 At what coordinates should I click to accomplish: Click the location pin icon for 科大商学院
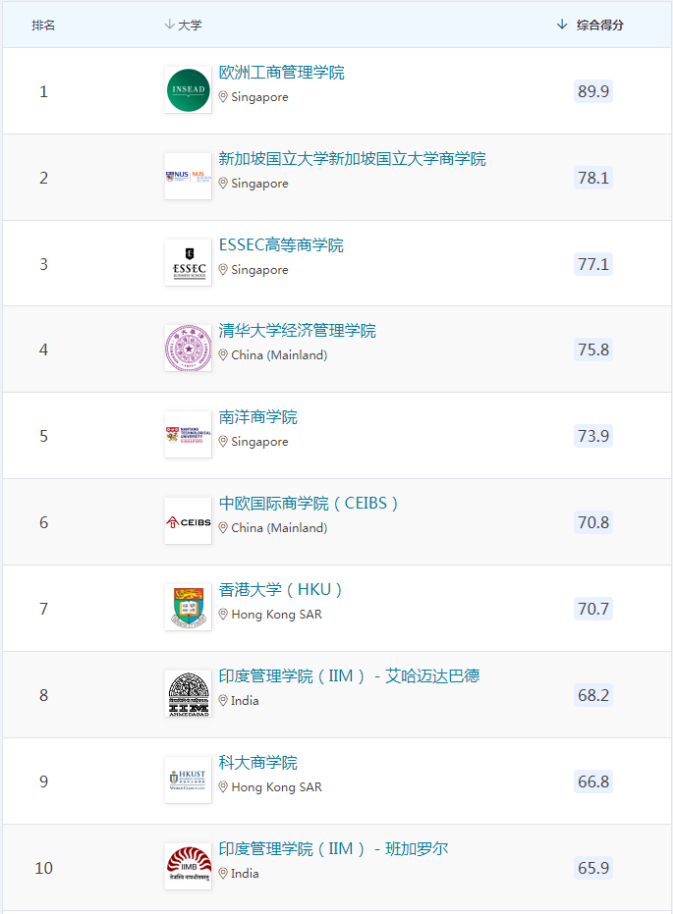pyautogui.click(x=223, y=787)
